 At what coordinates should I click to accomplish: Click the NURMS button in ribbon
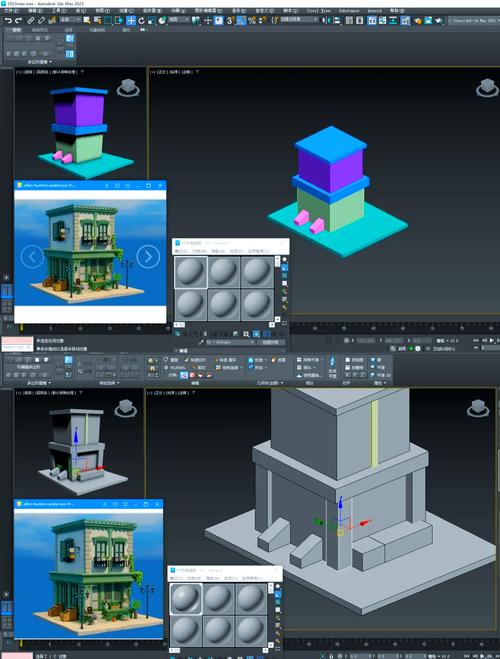point(175,367)
